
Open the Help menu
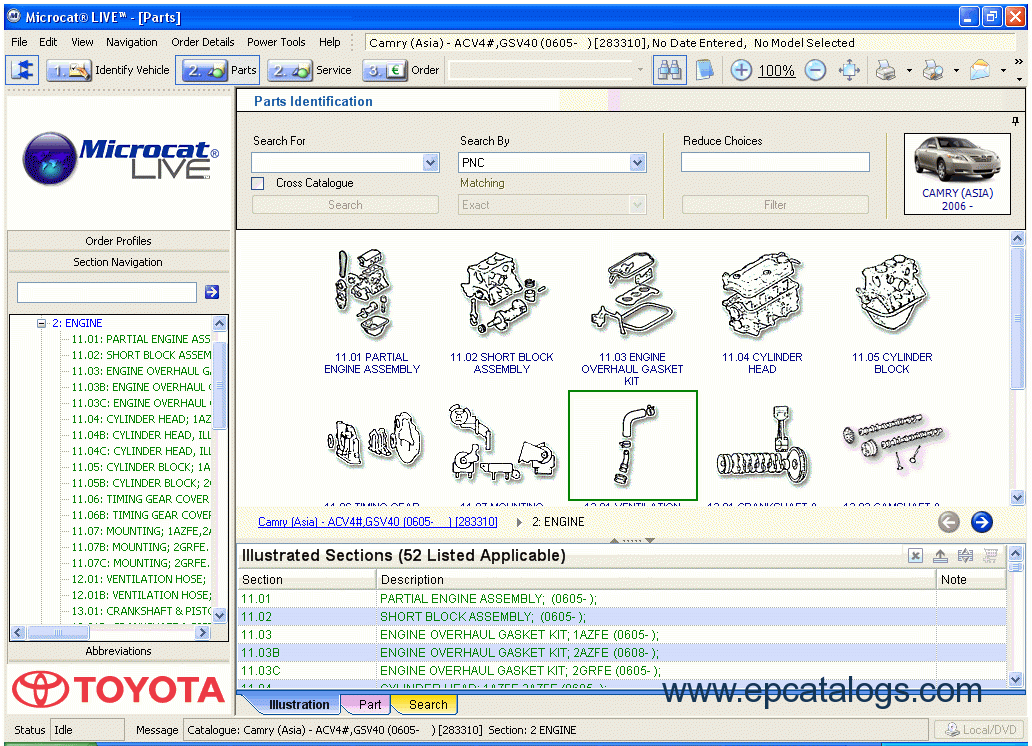(x=330, y=42)
